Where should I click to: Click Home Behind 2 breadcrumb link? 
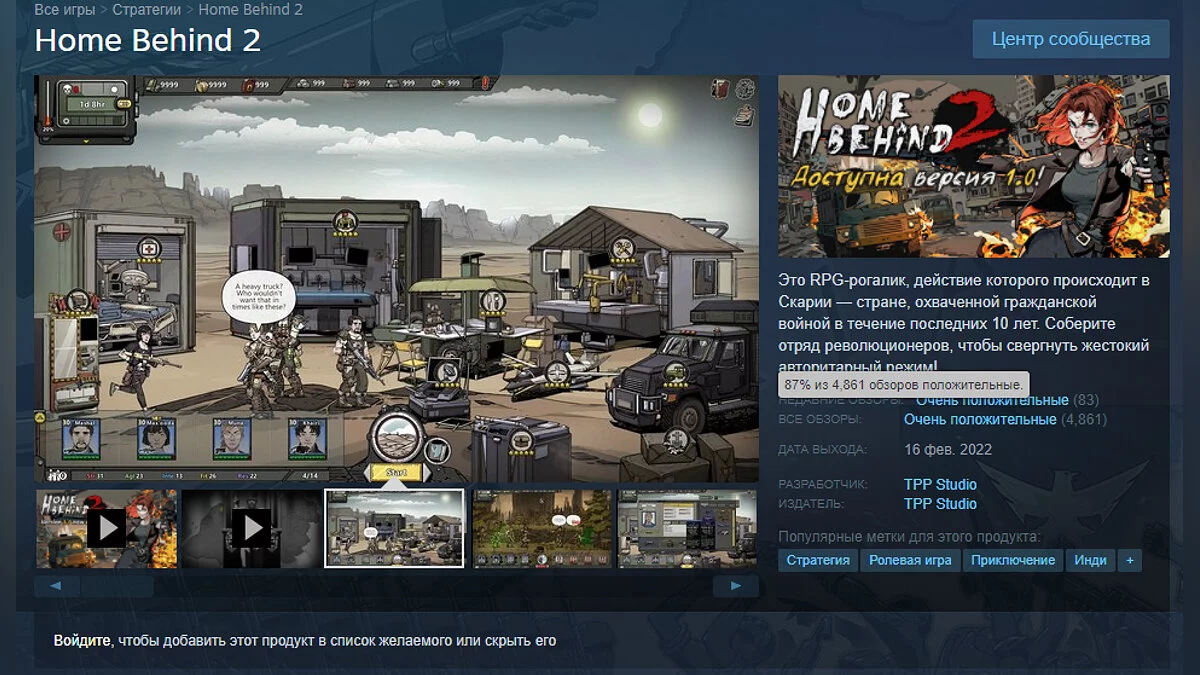(250, 10)
